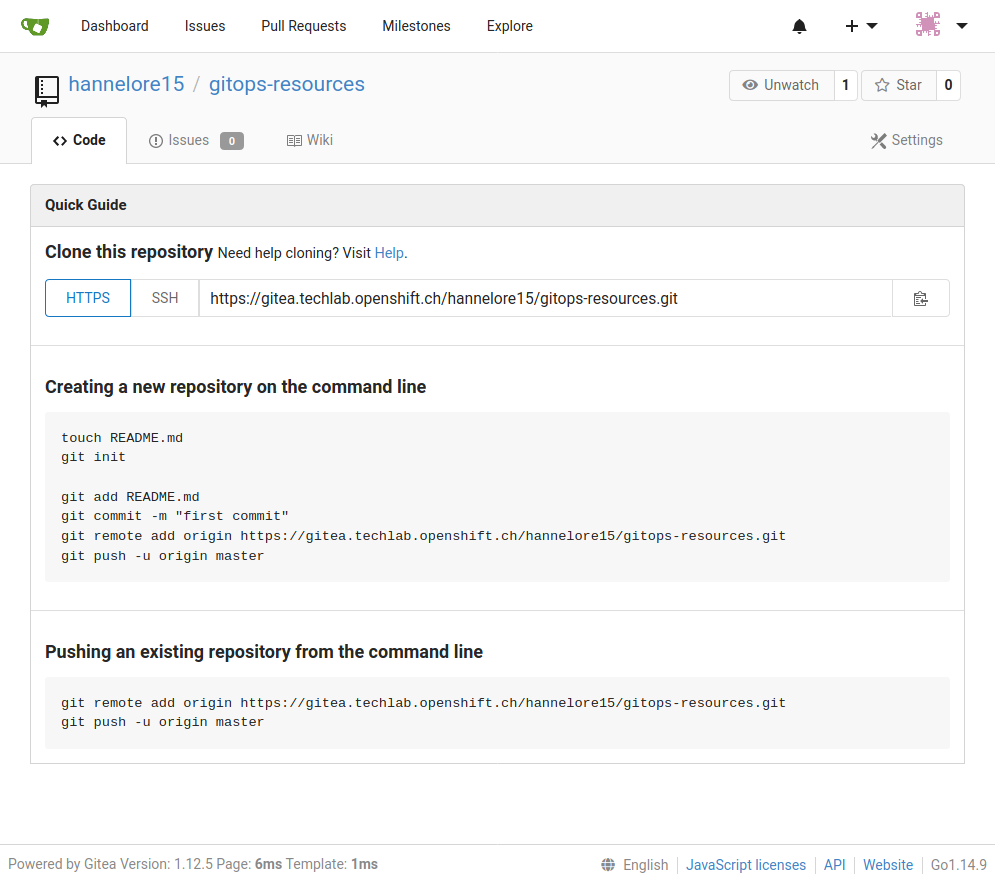
Task: Click the plus icon in the top navbar
Action: tap(851, 26)
